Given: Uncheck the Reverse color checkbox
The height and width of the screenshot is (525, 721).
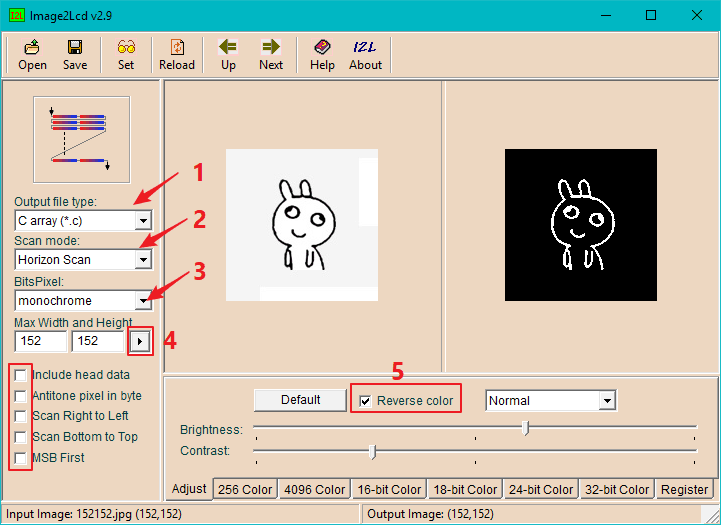Looking at the screenshot, I should [365, 401].
